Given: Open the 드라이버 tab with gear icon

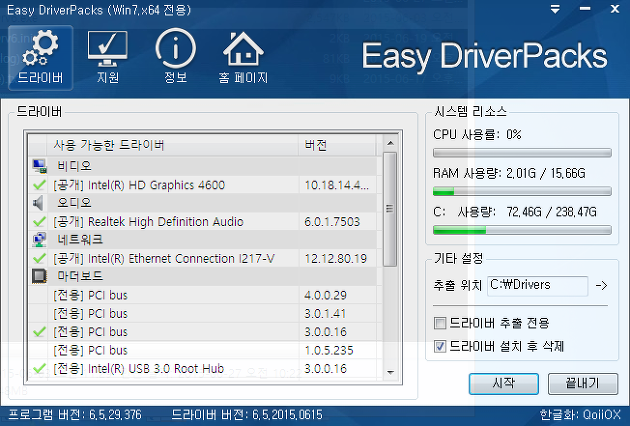Looking at the screenshot, I should [40, 57].
